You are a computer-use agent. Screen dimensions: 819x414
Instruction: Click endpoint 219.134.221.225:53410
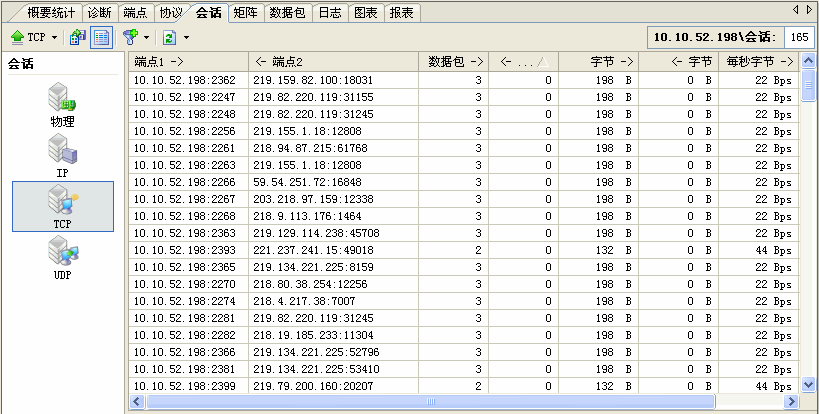(317, 369)
